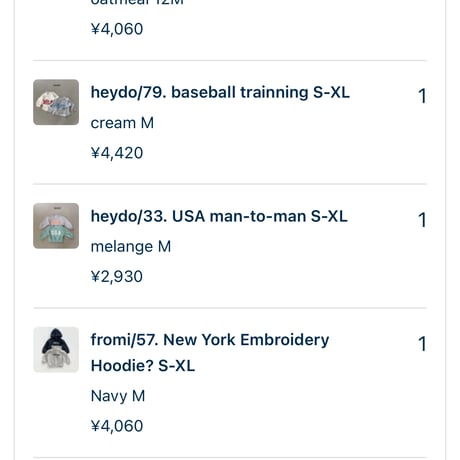Click the fromi/57. New York Embroidery title line
Viewport: 460px width, 460px height.
click(x=210, y=340)
